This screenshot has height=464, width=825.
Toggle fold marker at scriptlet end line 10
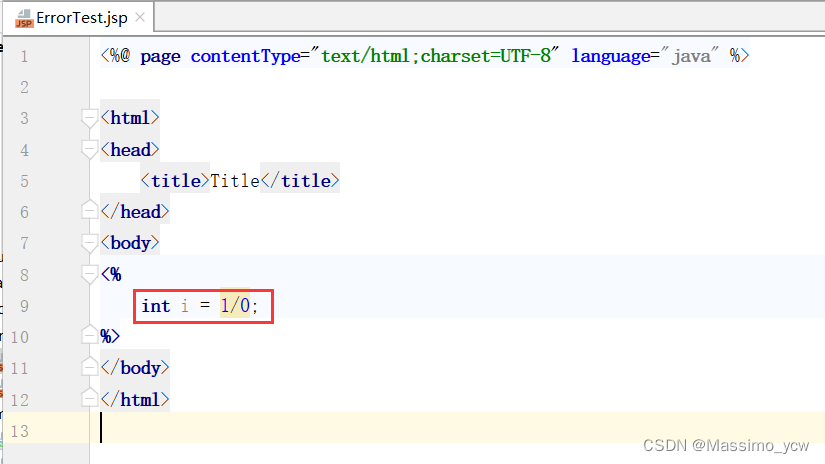[x=89, y=335]
